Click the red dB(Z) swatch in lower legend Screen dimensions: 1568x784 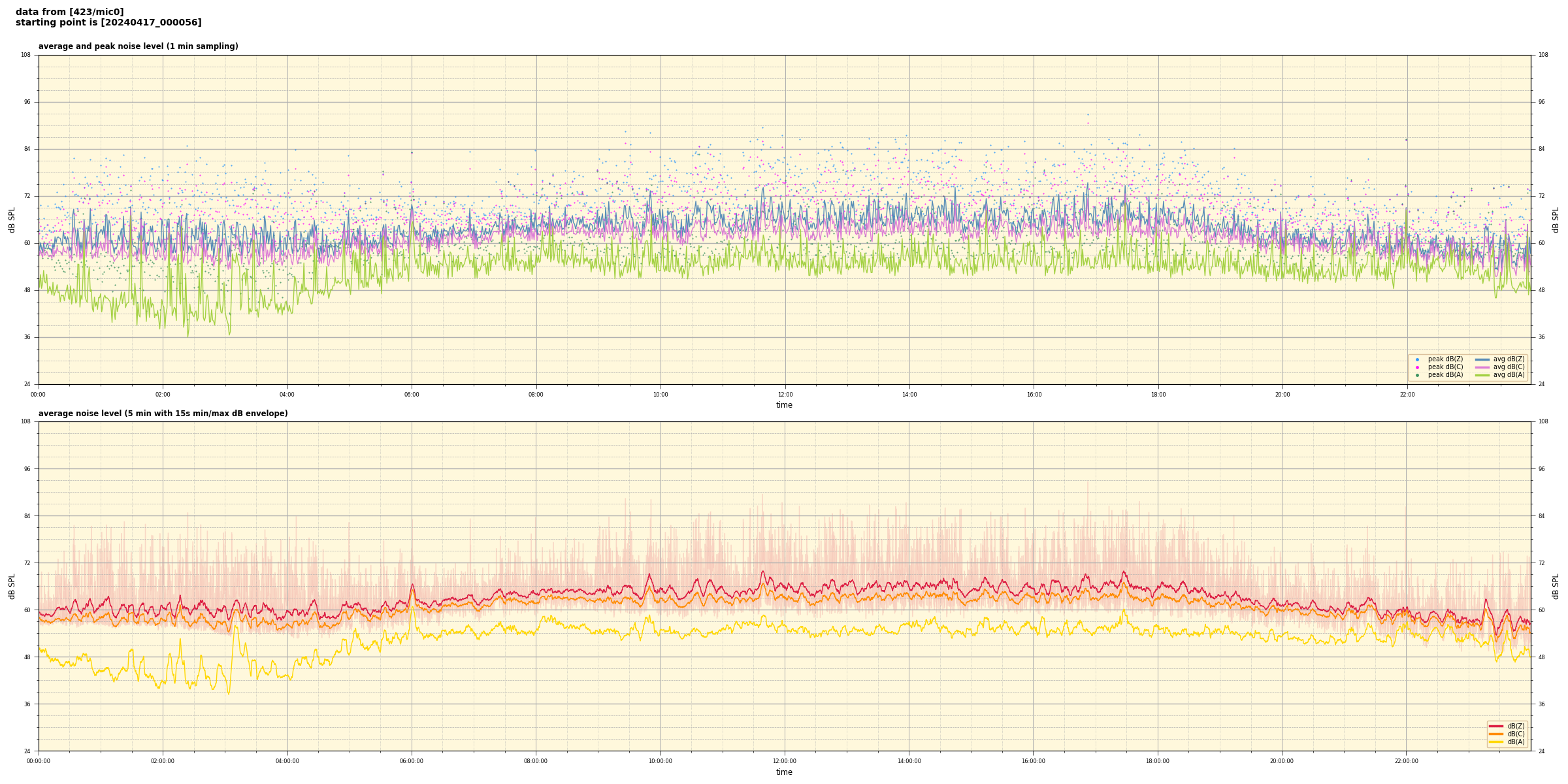tap(1496, 726)
